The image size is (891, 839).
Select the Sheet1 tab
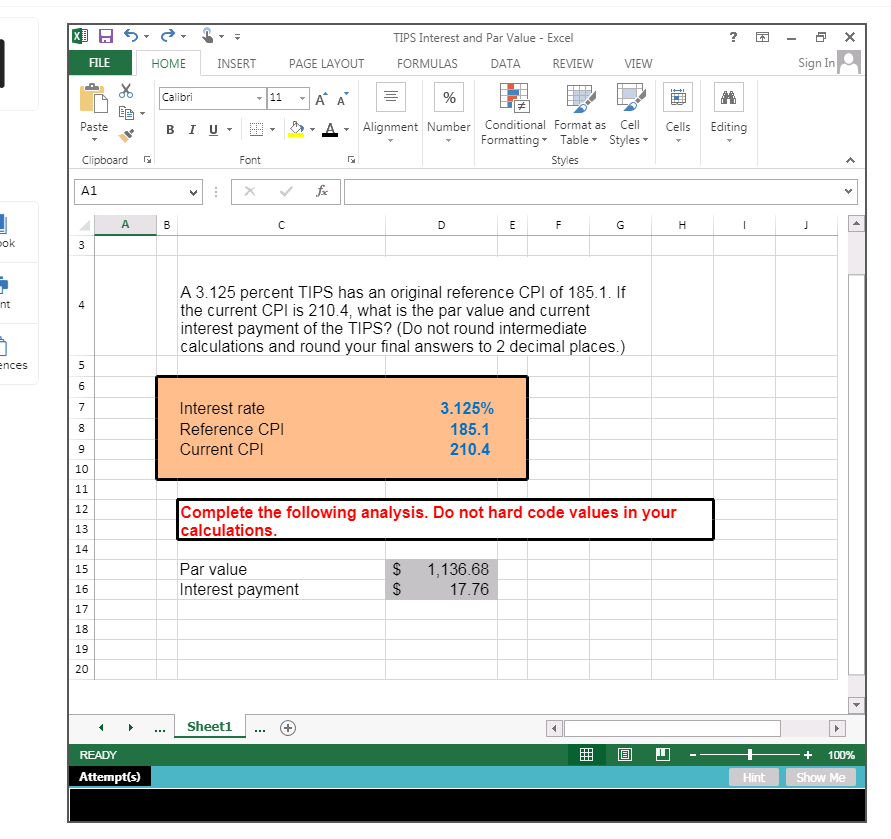[209, 727]
